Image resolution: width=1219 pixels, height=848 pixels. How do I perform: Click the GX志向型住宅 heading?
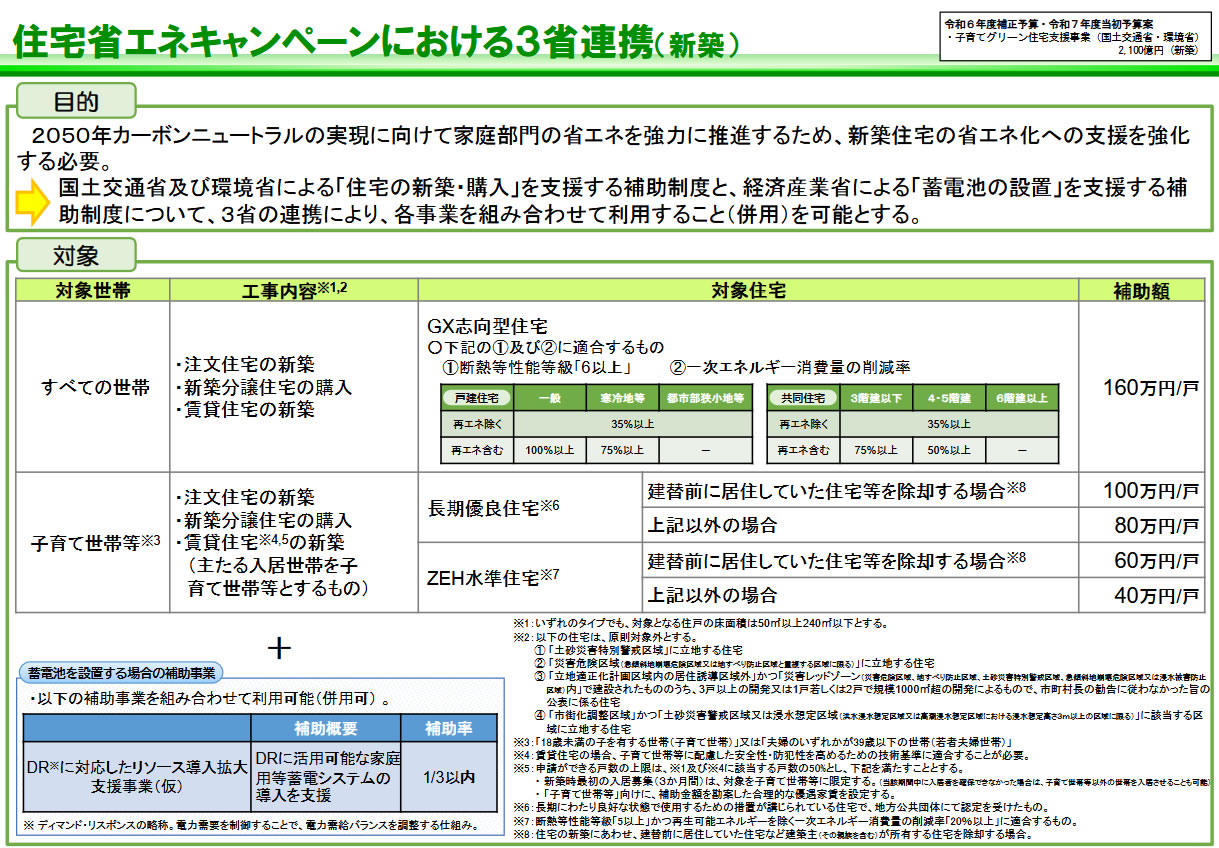(487, 326)
